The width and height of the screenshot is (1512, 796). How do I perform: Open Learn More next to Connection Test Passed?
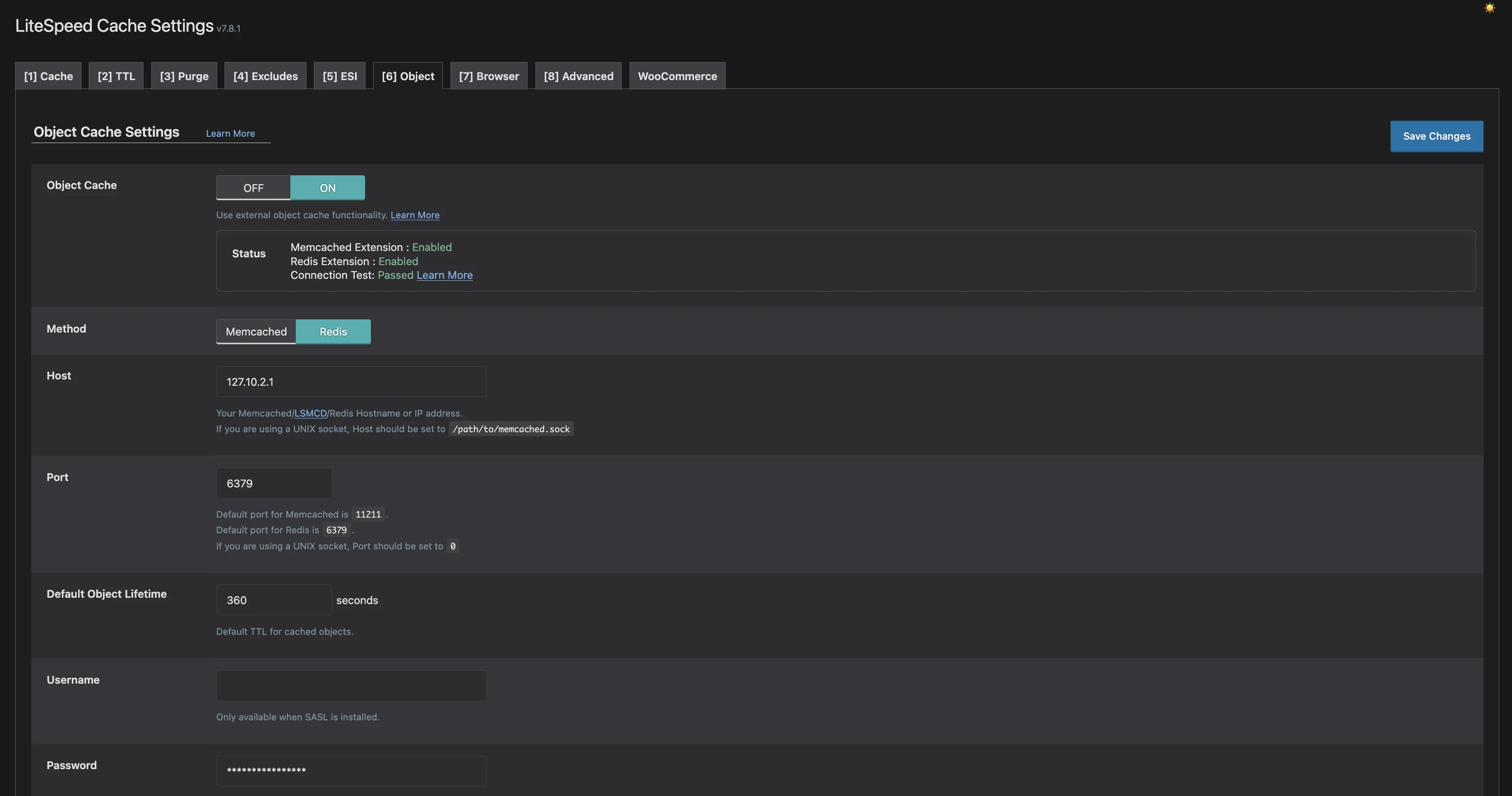click(444, 275)
